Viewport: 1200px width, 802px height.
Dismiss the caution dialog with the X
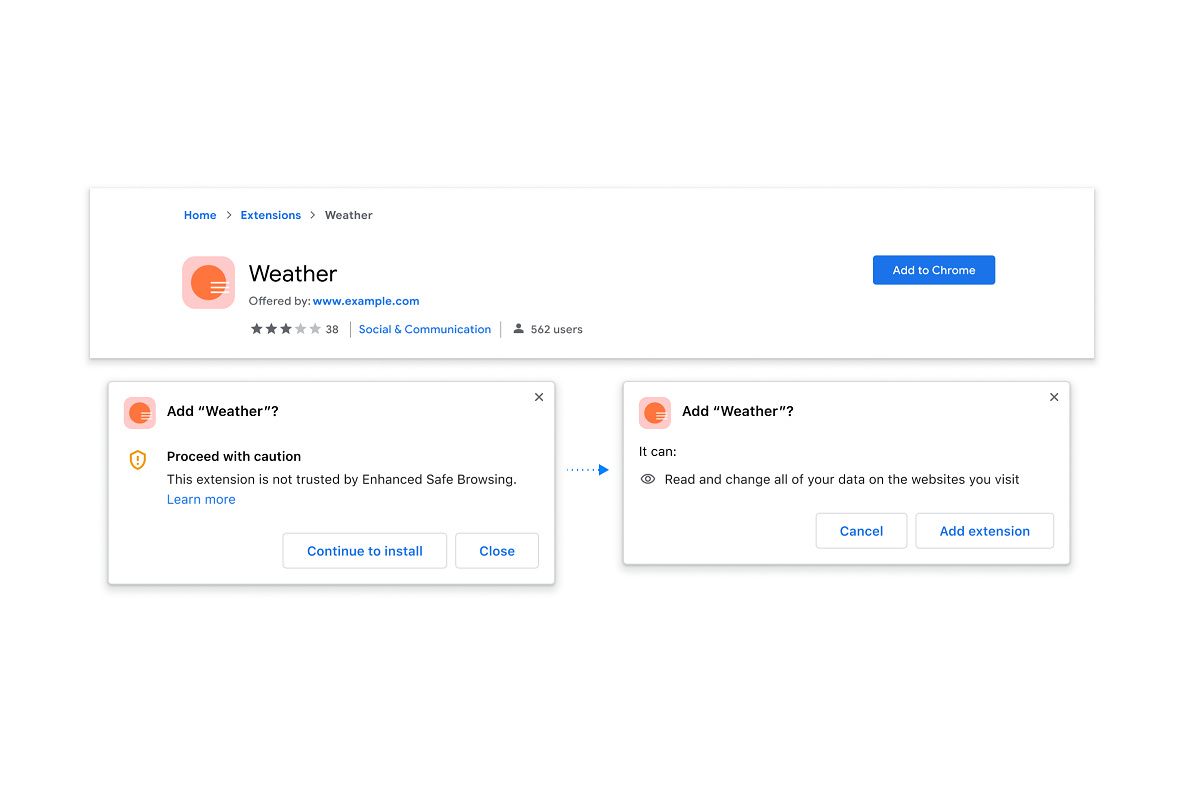(539, 397)
